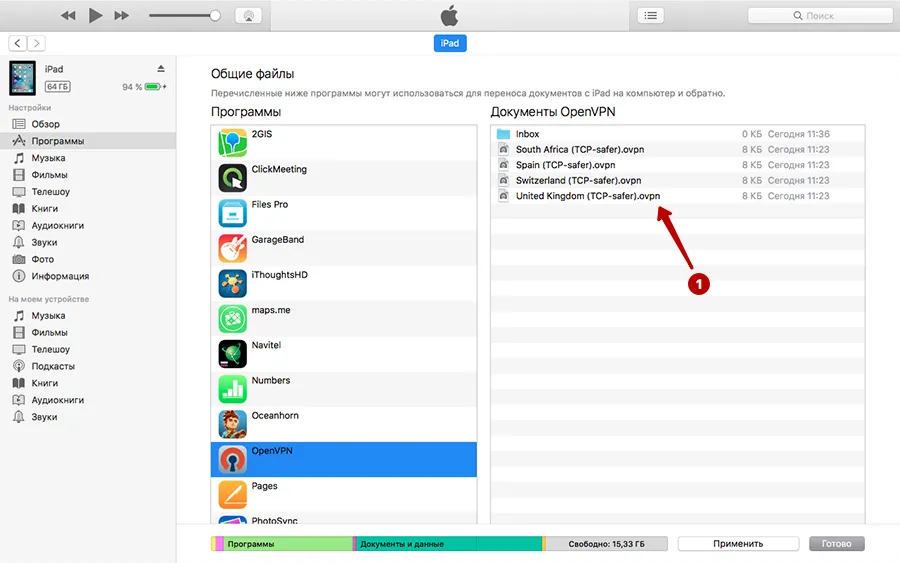900x563 pixels.
Task: Open Аудиокниги under Настройки
Action: pos(57,226)
